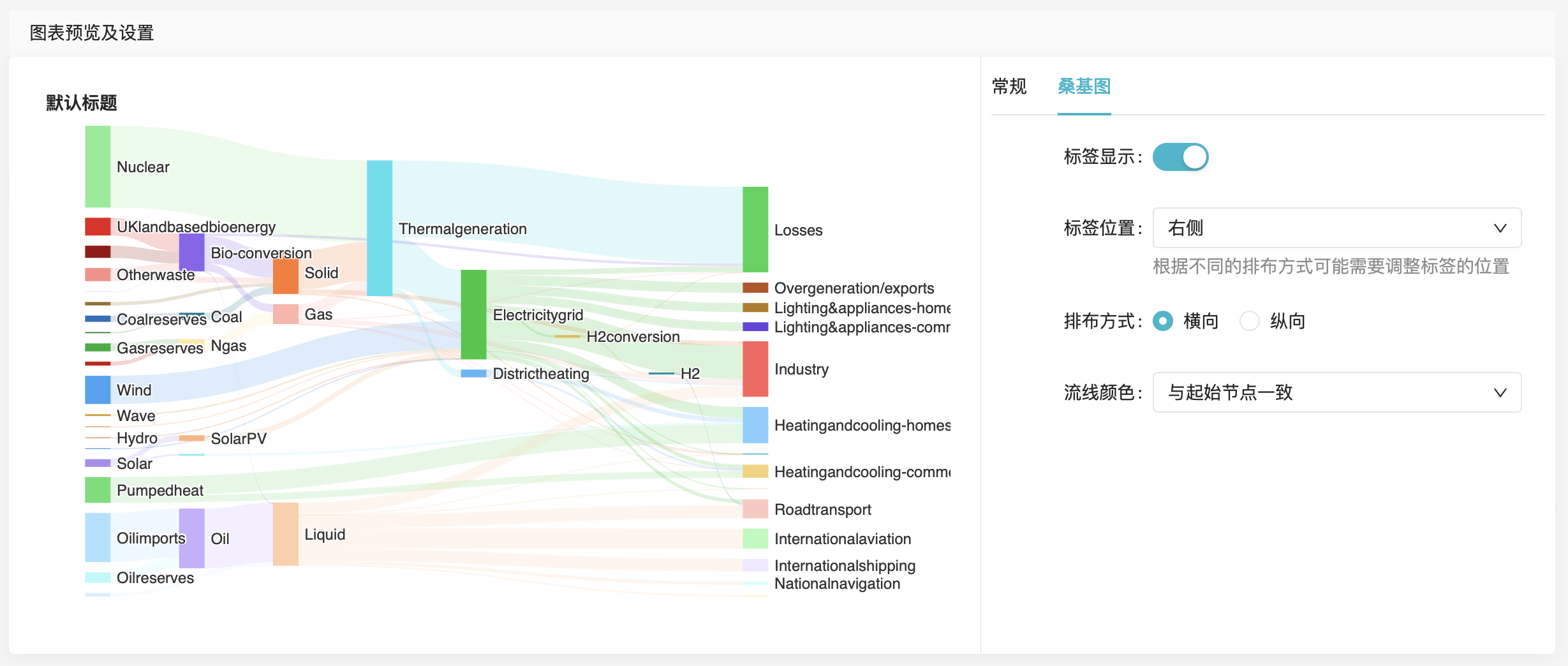
Task: Click the UKlandbasedbioenergy node bar
Action: [98, 226]
